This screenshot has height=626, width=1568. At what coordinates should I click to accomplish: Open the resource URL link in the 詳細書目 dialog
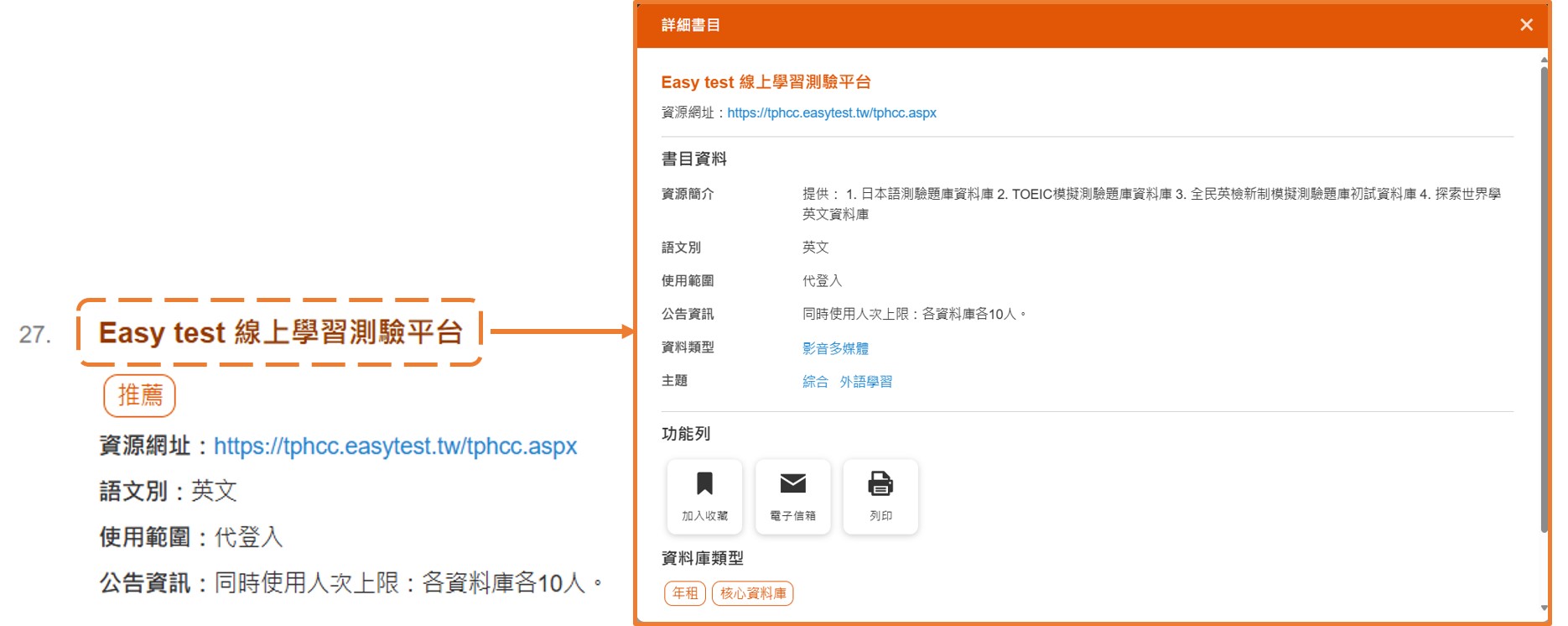tap(832, 112)
